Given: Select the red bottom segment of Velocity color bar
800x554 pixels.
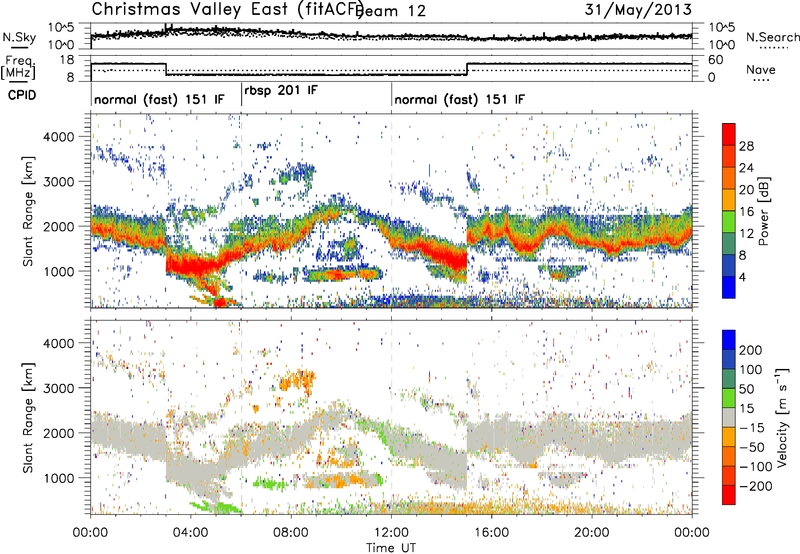Looking at the screenshot, I should tap(729, 495).
